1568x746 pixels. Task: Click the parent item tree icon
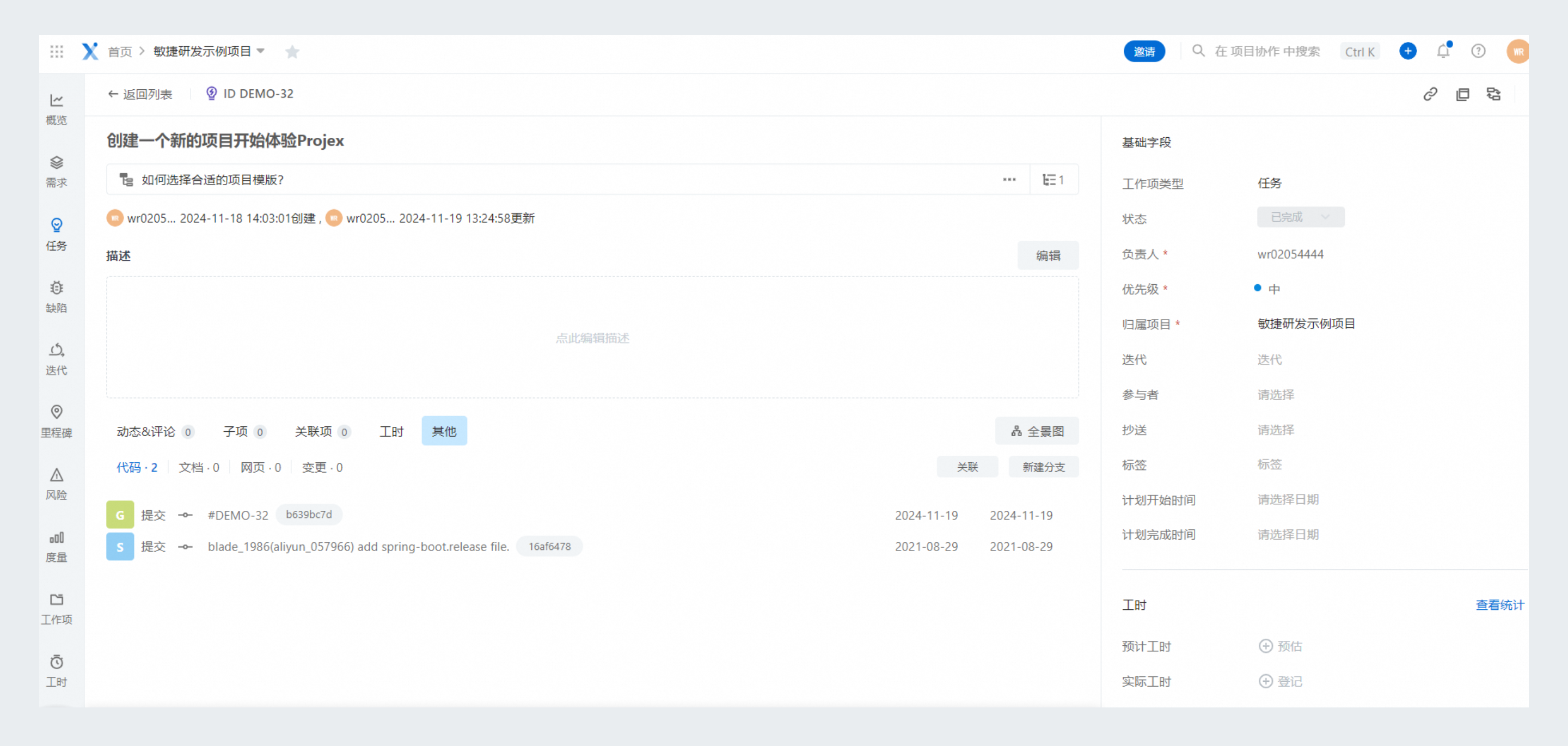126,180
